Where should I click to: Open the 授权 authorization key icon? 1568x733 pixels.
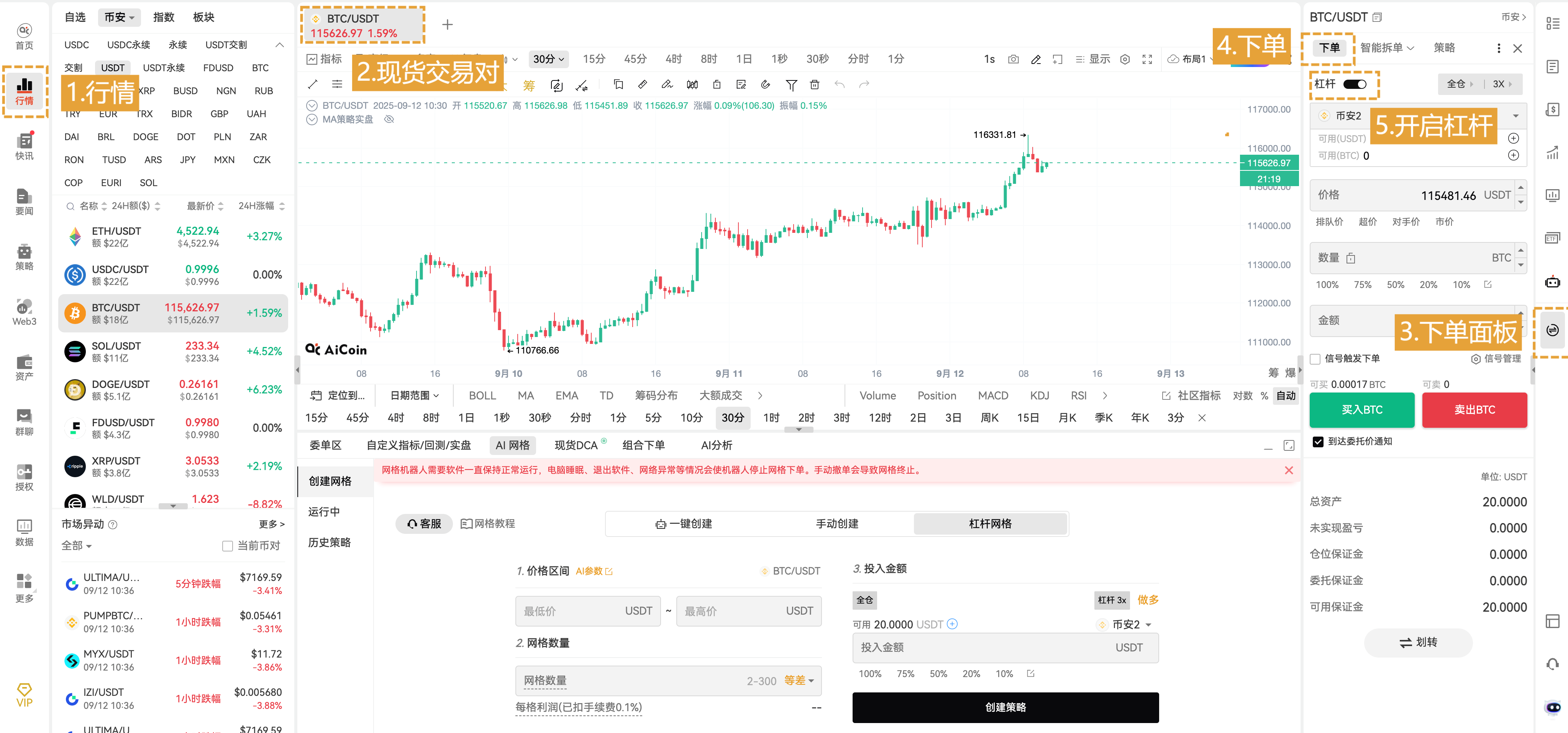(x=24, y=478)
